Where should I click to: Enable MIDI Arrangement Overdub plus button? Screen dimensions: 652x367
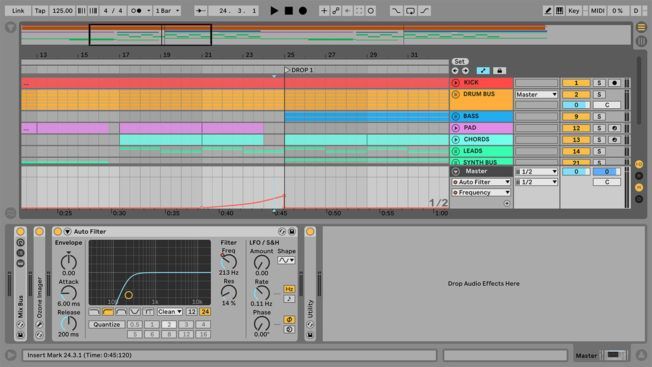[x=324, y=11]
